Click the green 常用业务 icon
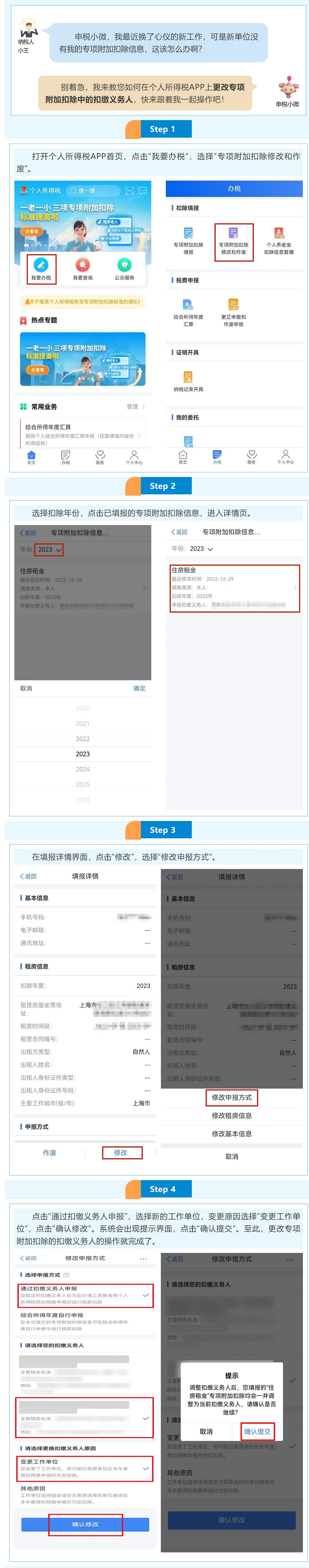This screenshot has width=309, height=1568. pyautogui.click(x=23, y=406)
